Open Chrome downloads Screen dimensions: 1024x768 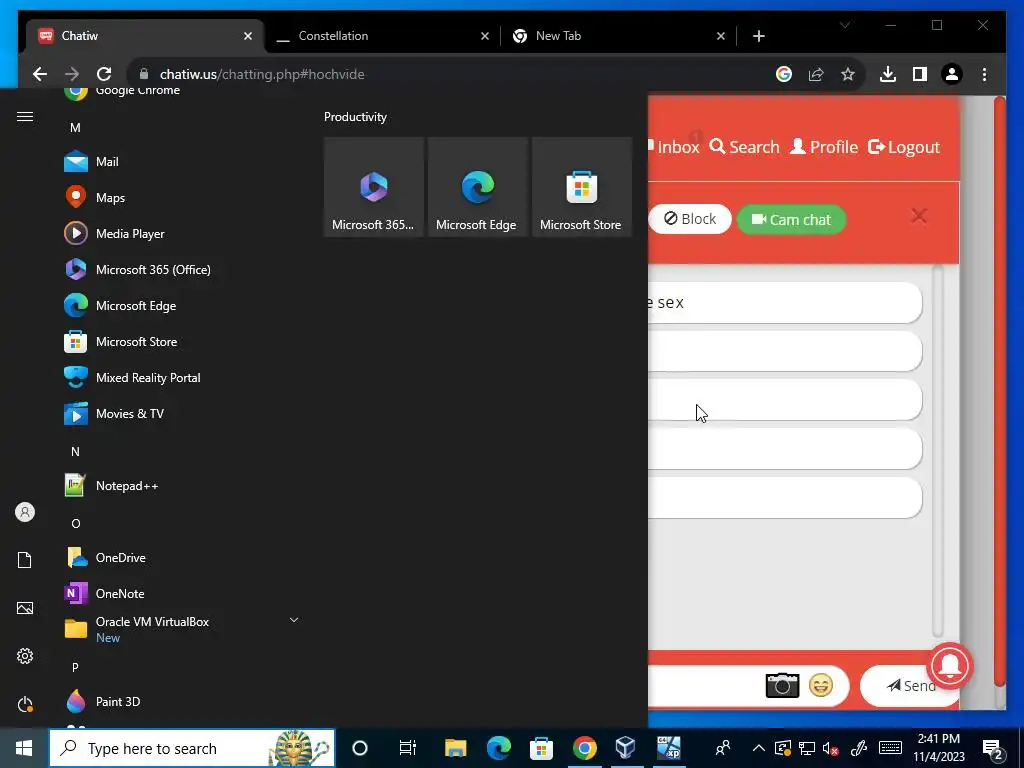click(888, 74)
